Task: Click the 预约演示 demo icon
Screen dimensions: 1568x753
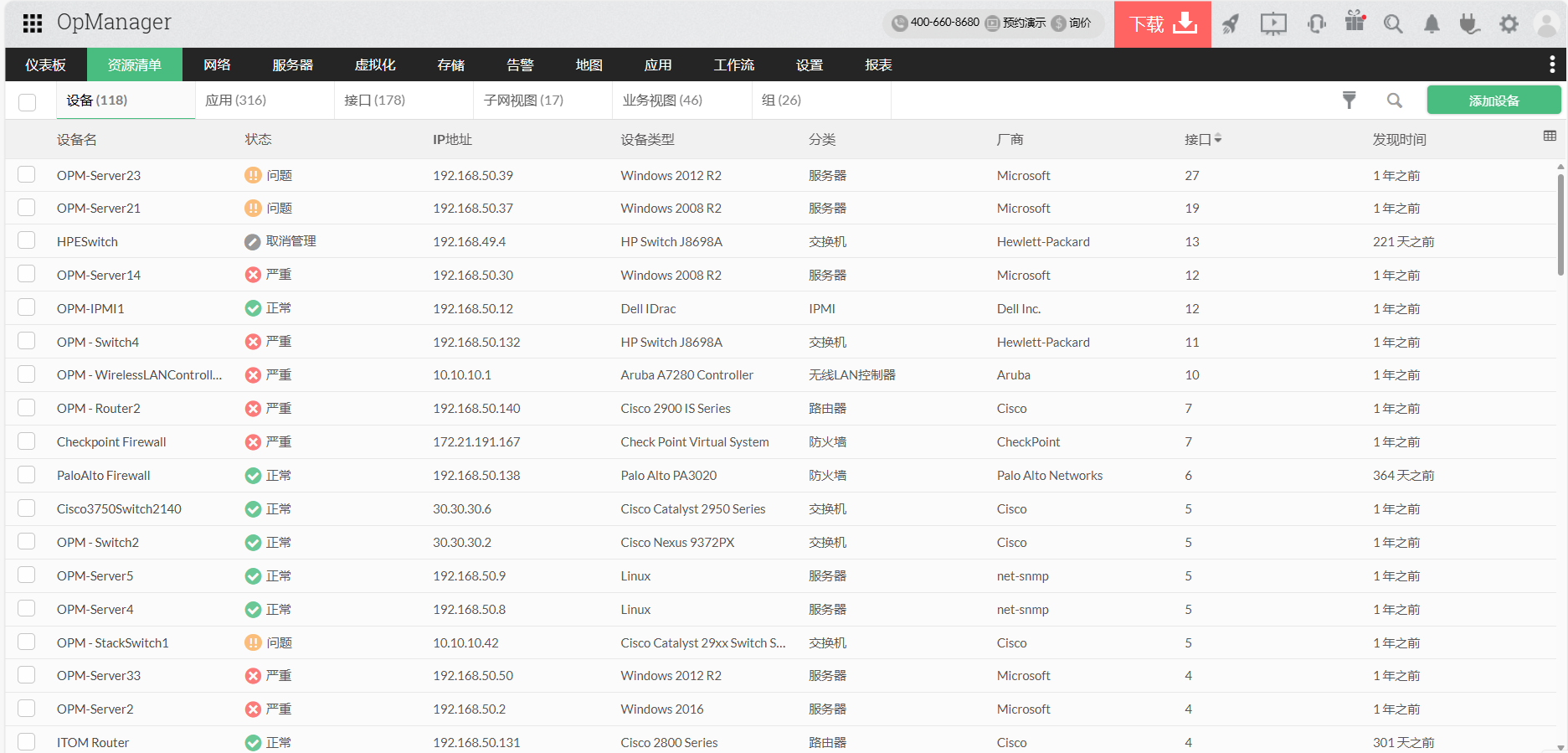Action: [992, 23]
